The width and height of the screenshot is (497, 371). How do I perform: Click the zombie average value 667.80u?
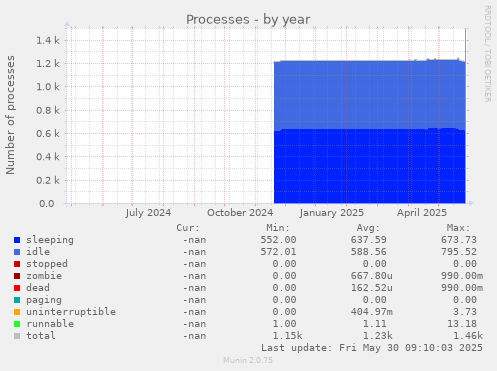point(371,276)
